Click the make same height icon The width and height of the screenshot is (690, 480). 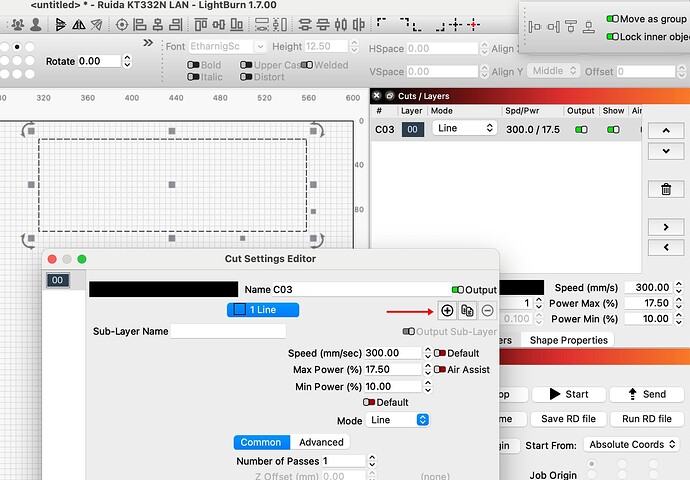(x=280, y=25)
